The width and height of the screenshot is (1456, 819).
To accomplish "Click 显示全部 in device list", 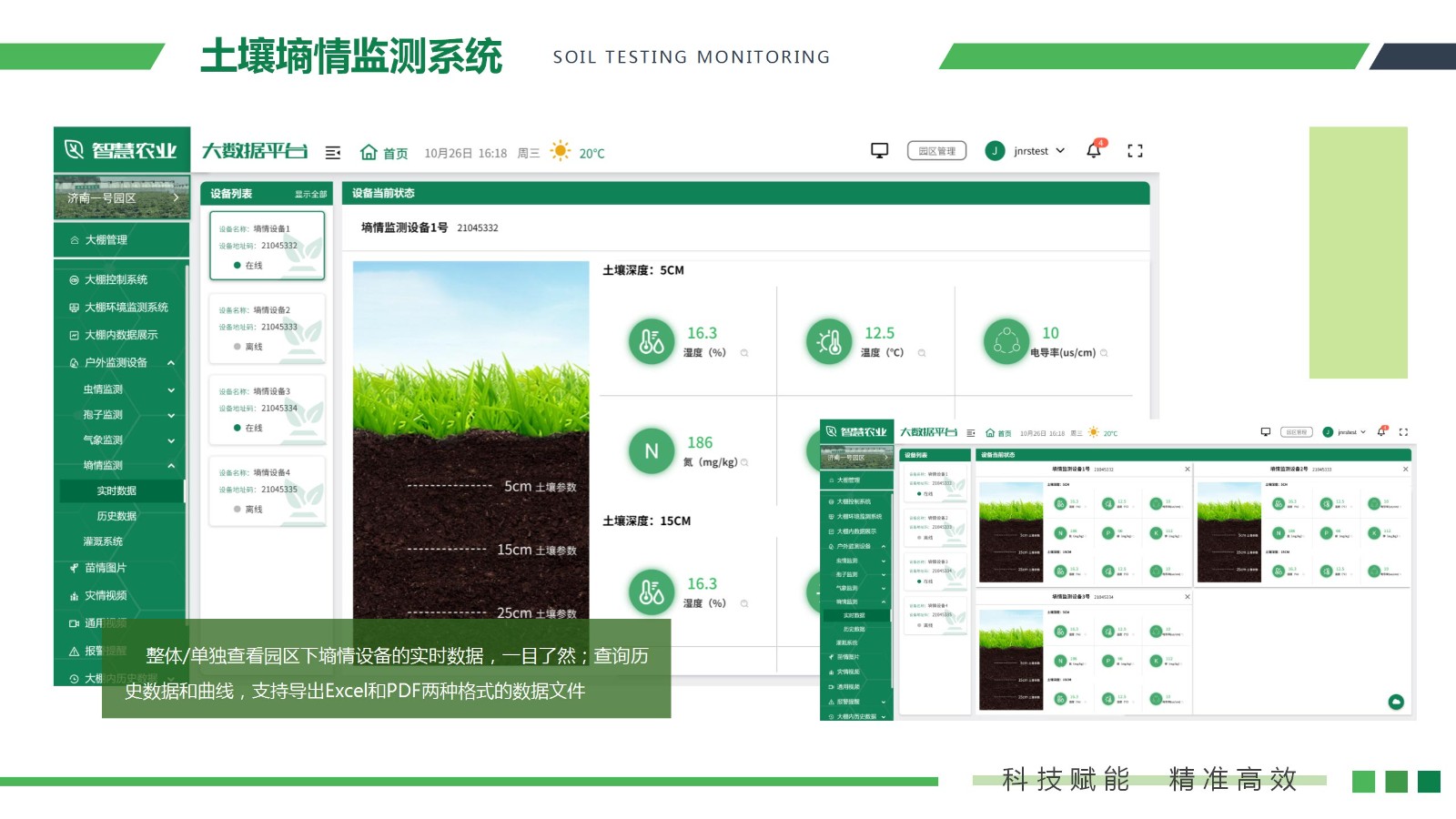I will pyautogui.click(x=310, y=195).
